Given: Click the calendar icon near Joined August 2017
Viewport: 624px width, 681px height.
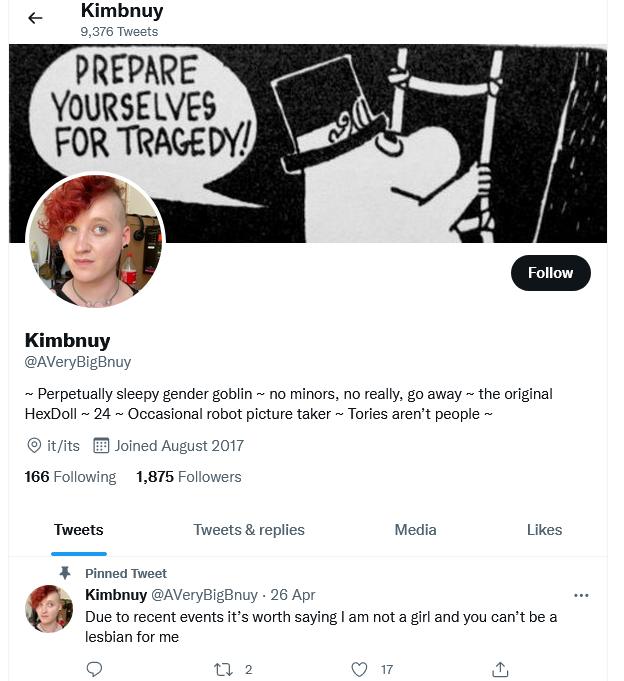Looking at the screenshot, I should coord(101,446).
